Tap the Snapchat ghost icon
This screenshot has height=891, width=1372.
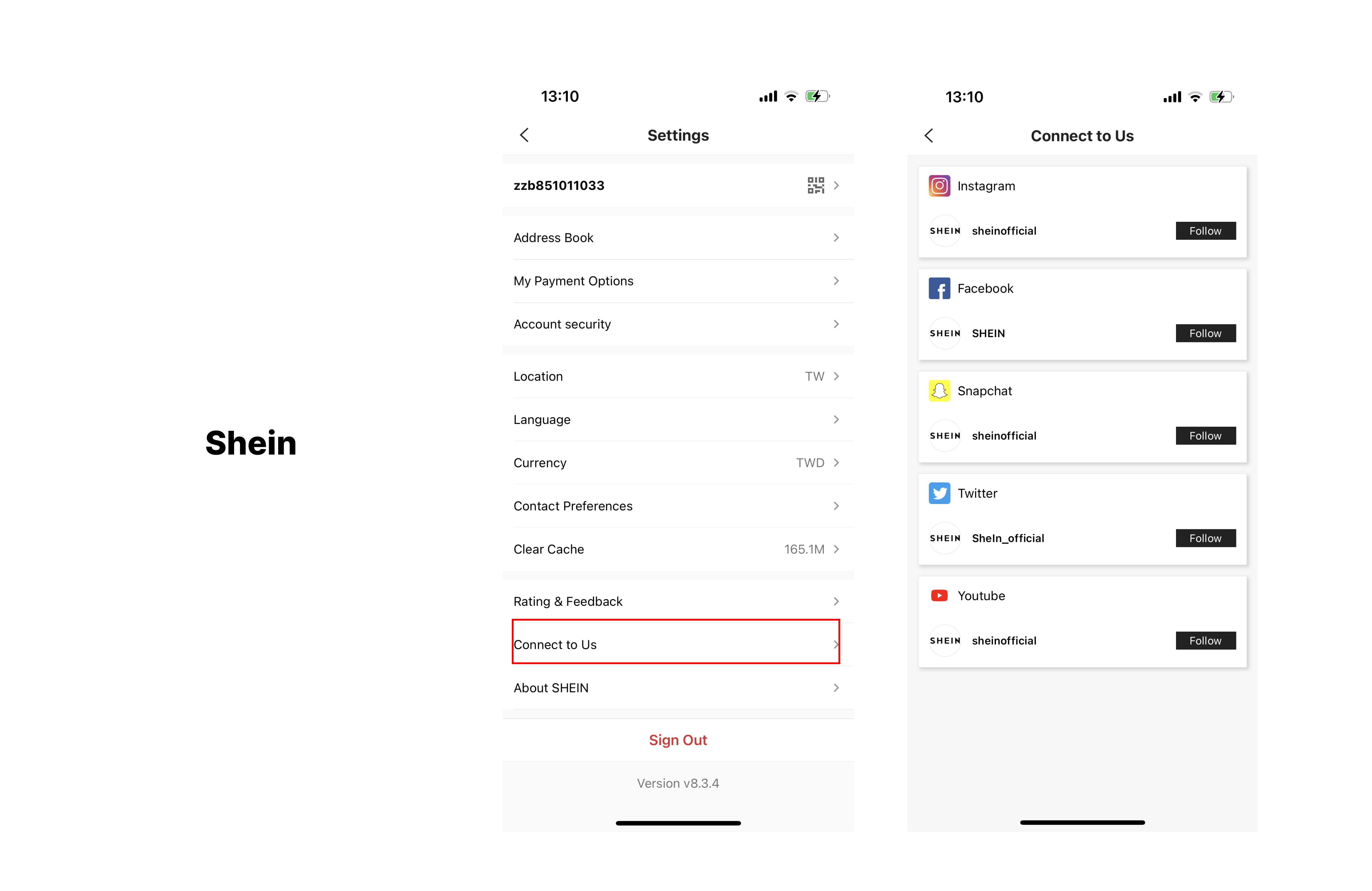coord(939,391)
